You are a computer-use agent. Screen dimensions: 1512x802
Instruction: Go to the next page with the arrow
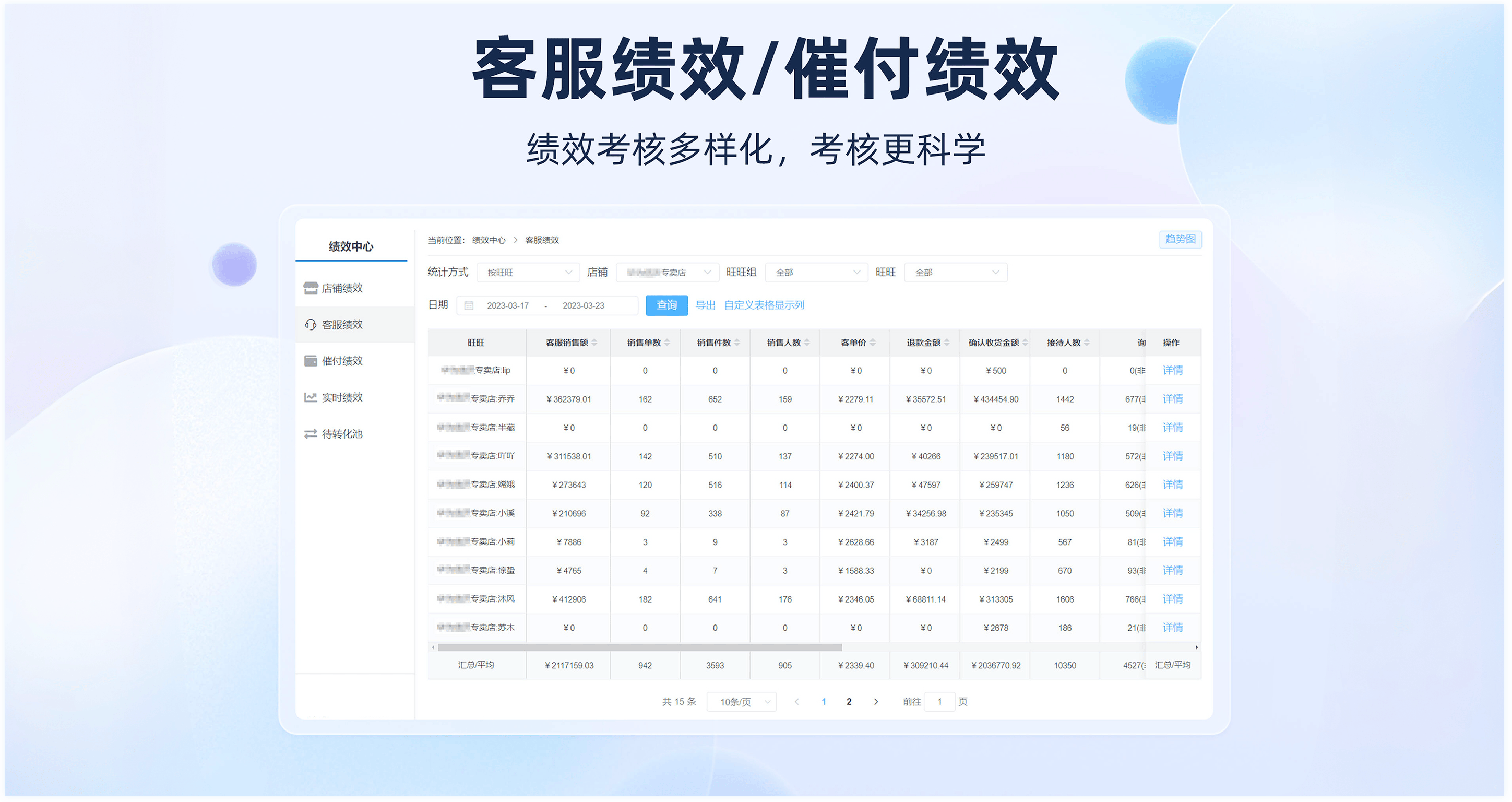pyautogui.click(x=876, y=702)
